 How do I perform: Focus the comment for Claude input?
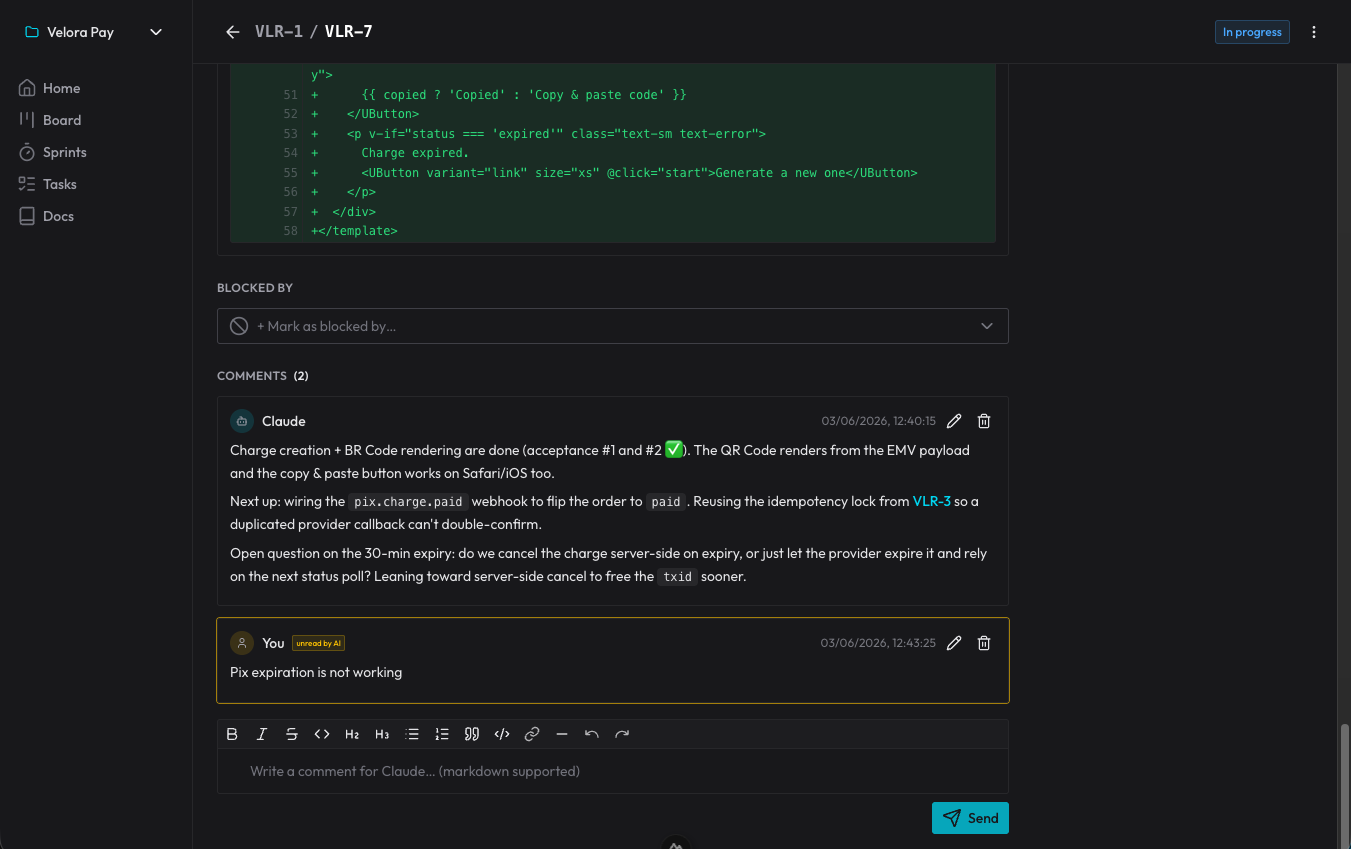coord(613,771)
